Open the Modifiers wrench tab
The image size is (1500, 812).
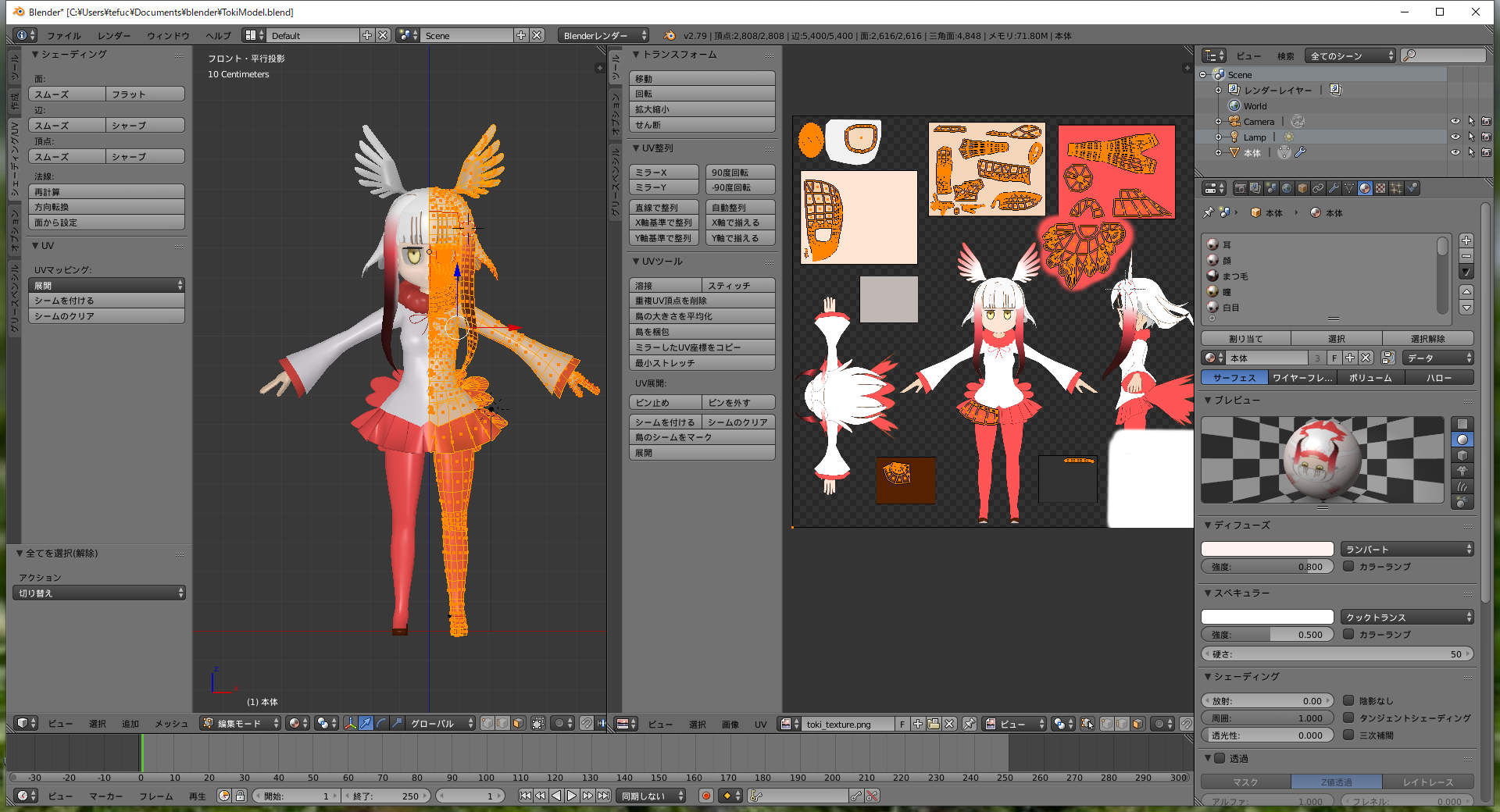(1334, 188)
